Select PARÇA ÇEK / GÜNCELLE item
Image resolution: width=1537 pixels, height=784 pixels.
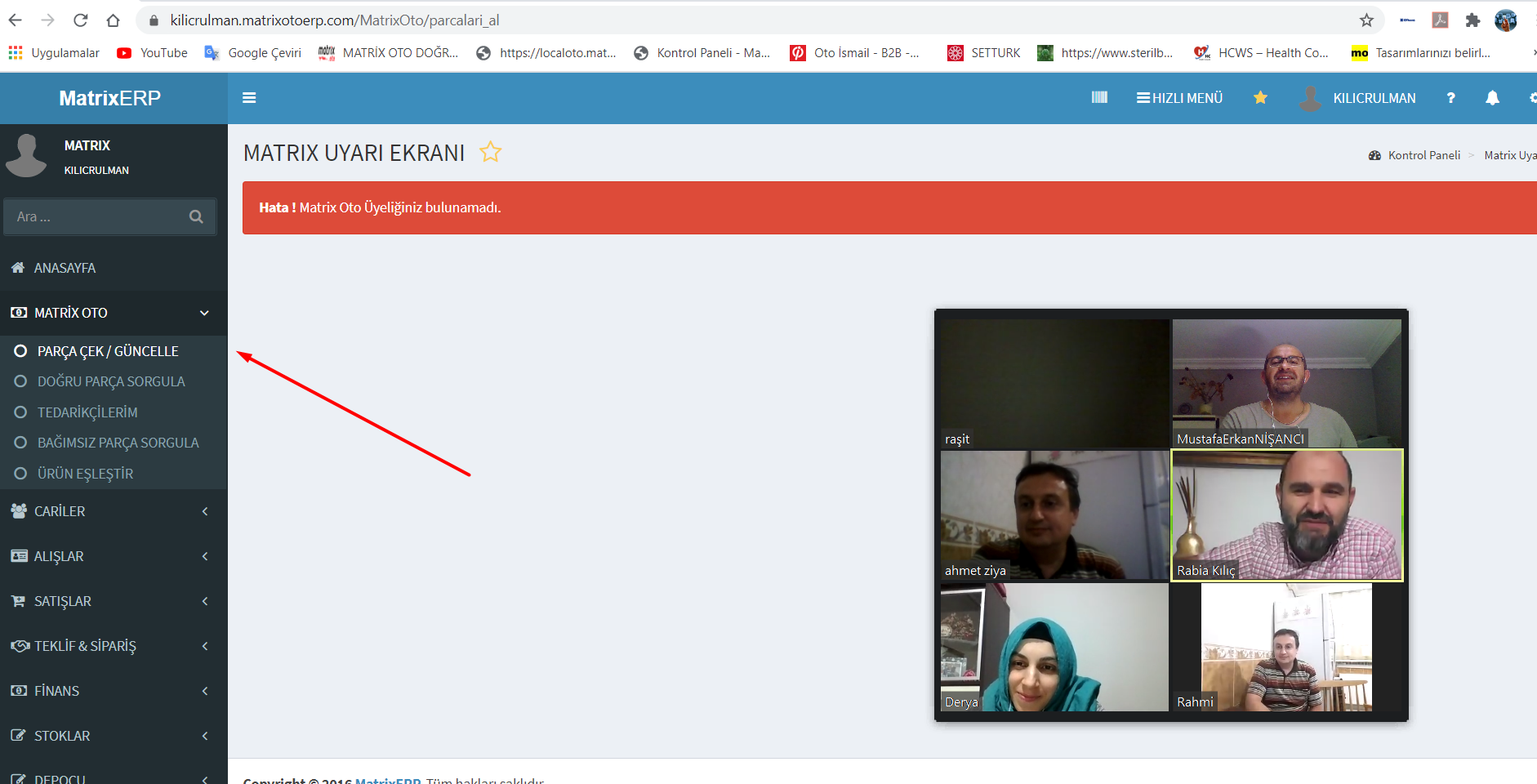click(108, 351)
